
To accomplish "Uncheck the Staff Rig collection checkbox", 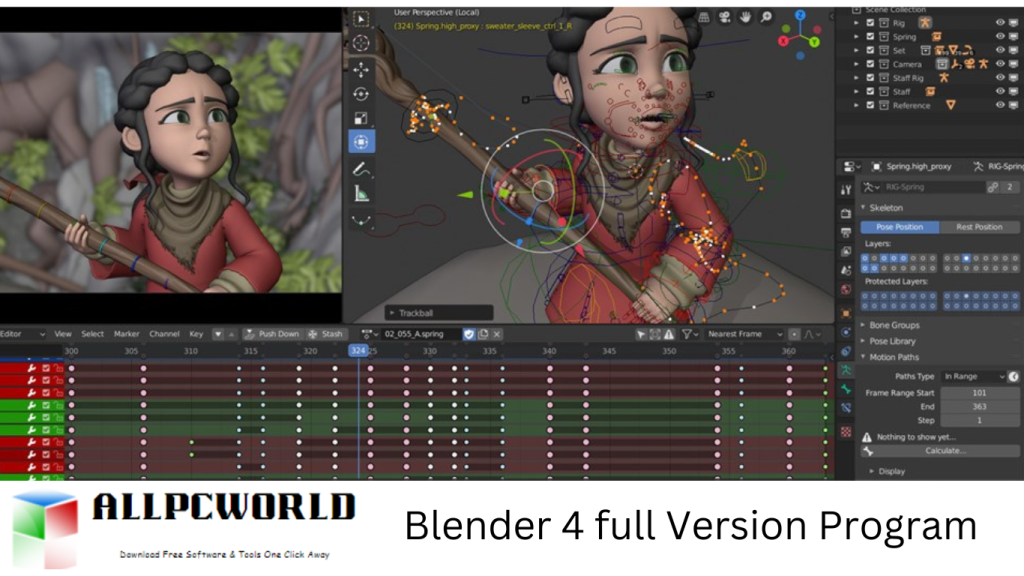I will [870, 78].
